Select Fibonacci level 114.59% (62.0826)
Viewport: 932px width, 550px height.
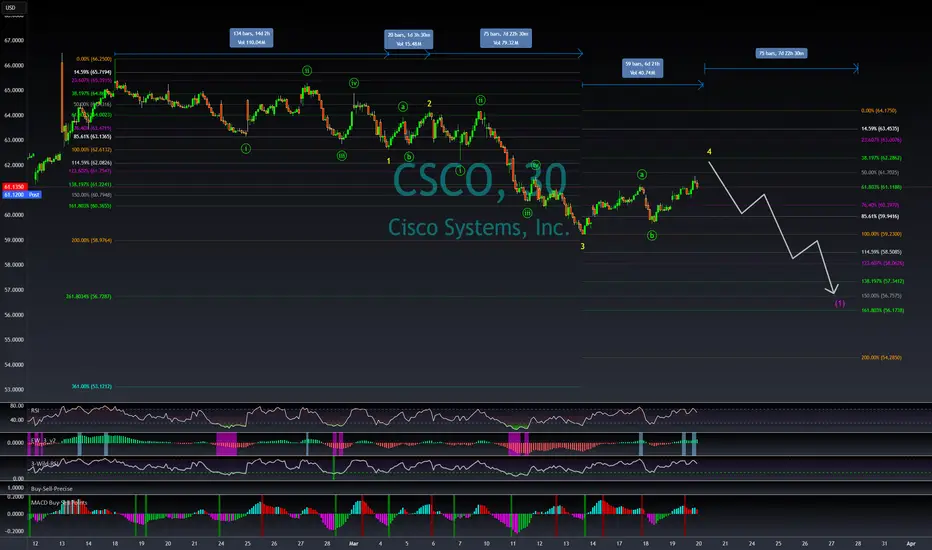(x=92, y=163)
